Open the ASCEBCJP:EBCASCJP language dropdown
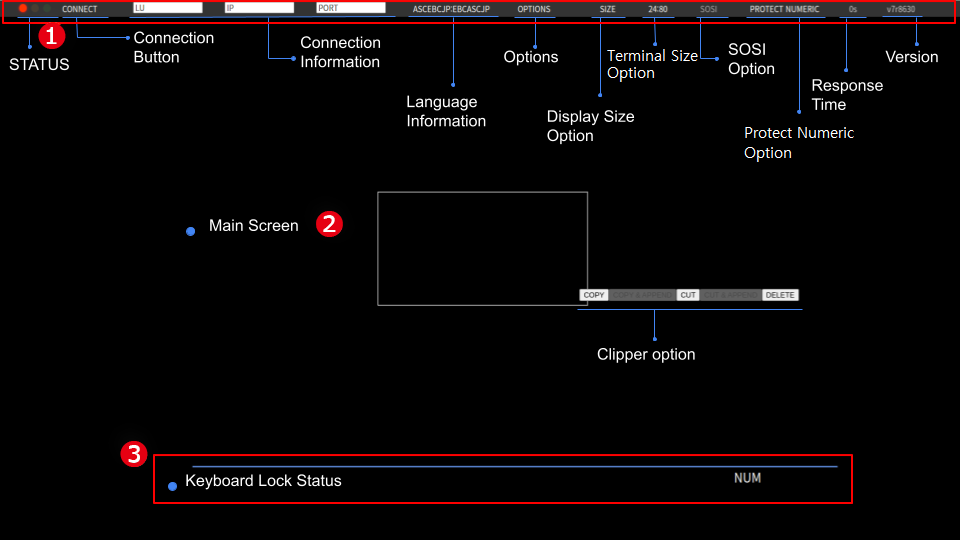Screen dimensions: 960x540 coord(451,9)
